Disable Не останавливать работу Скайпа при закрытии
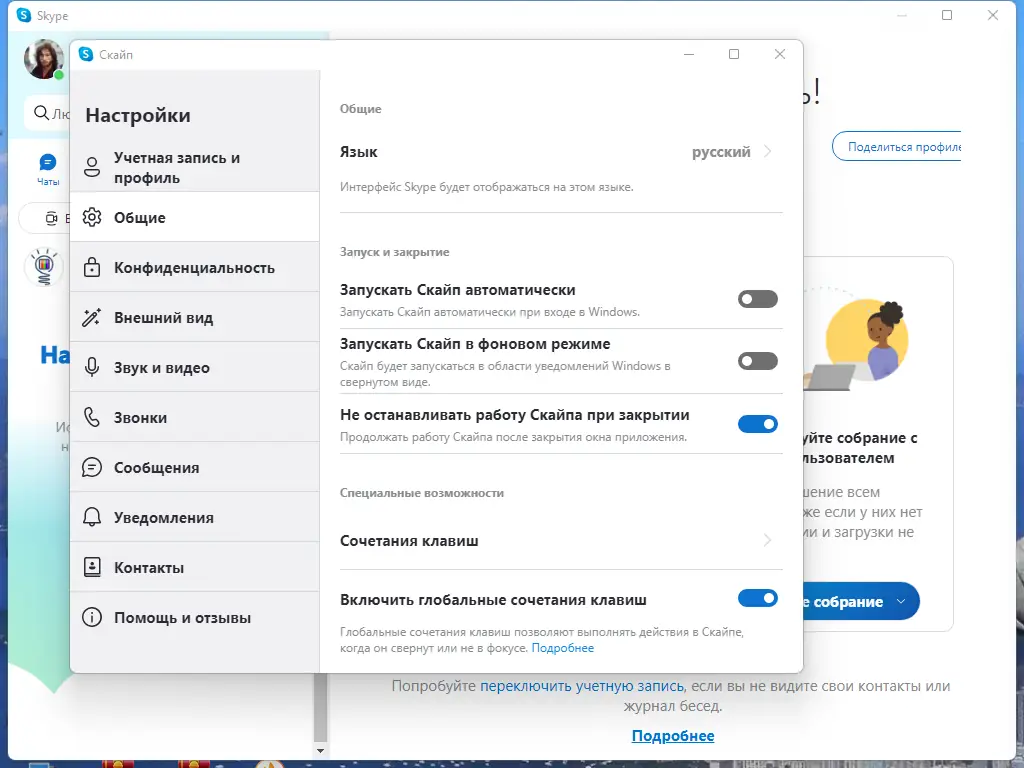The image size is (1024, 768). coord(757,424)
